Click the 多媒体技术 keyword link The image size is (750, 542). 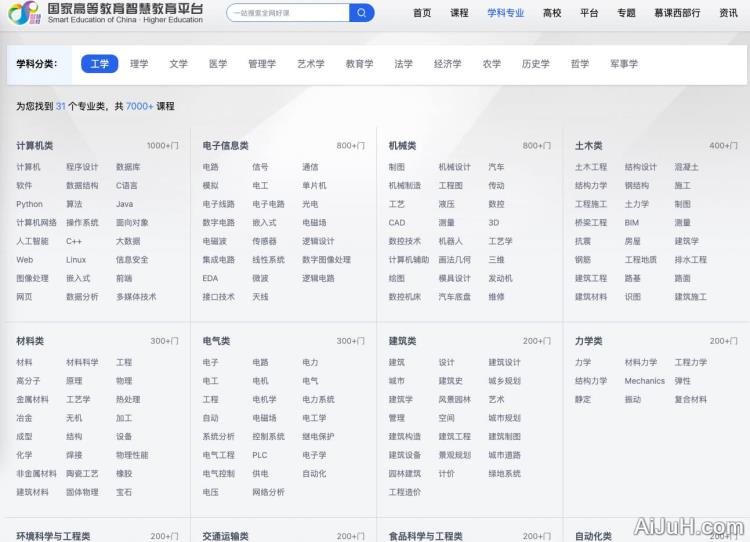136,297
